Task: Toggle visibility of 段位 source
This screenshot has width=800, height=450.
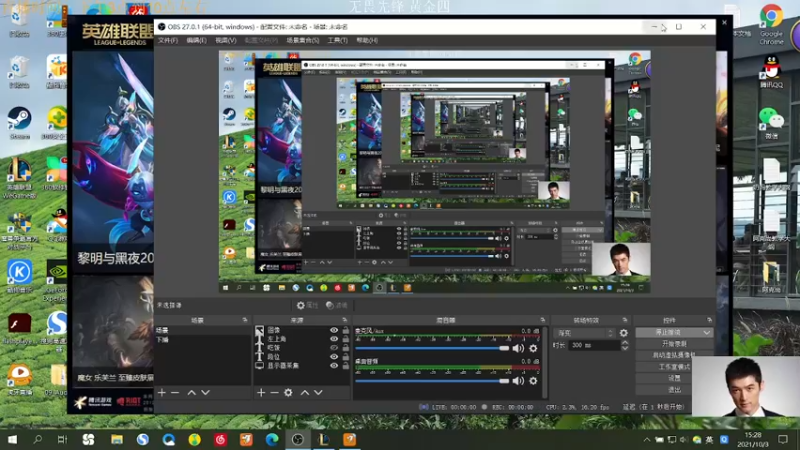Action: pos(334,357)
